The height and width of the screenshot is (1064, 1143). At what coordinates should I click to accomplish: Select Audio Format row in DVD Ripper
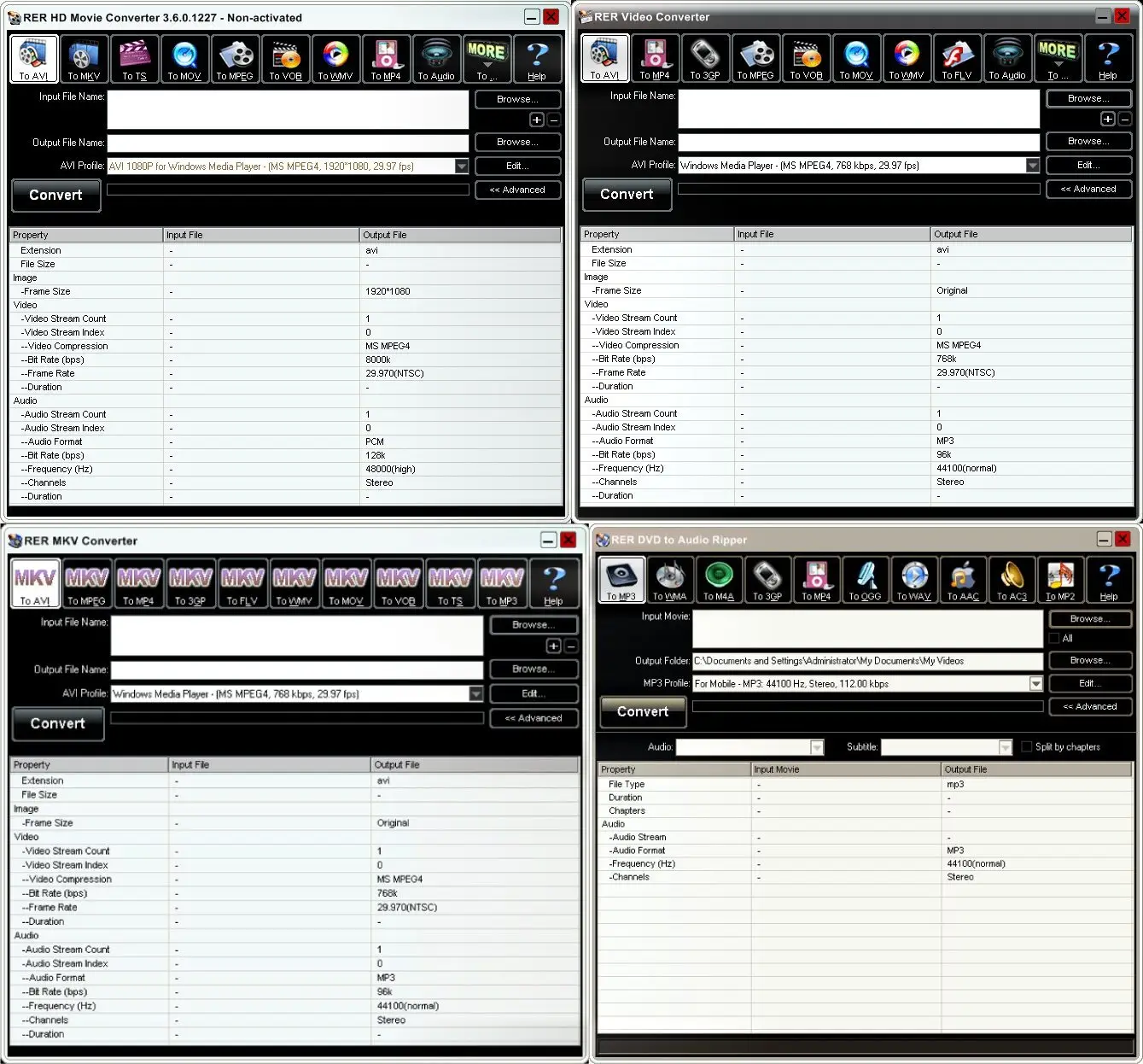[x=866, y=851]
